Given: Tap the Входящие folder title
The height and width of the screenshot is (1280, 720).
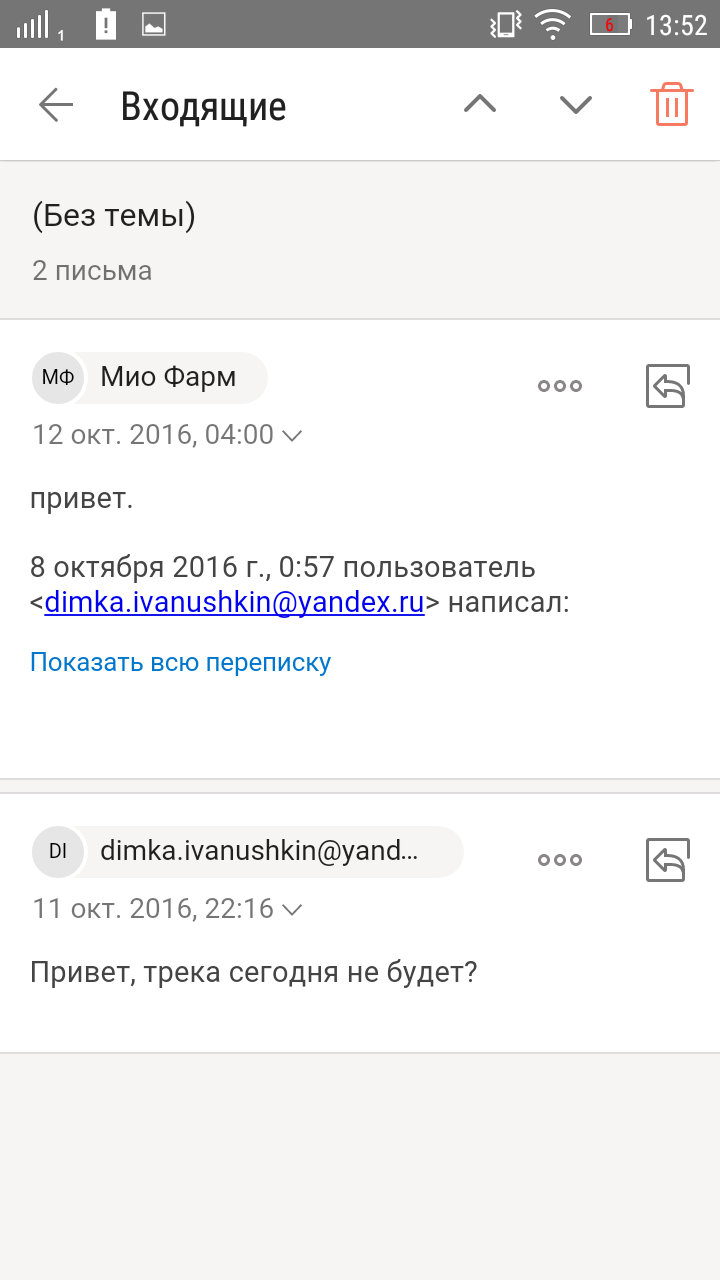Looking at the screenshot, I should click(203, 106).
